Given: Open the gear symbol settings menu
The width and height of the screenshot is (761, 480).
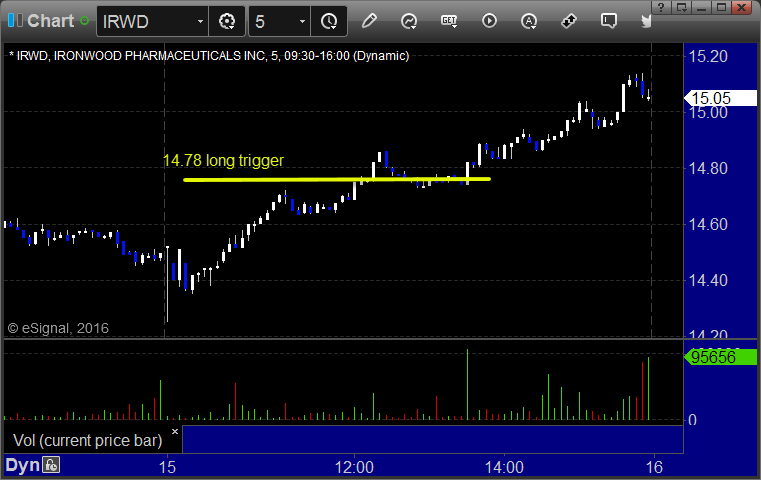Looking at the screenshot, I should (227, 21).
